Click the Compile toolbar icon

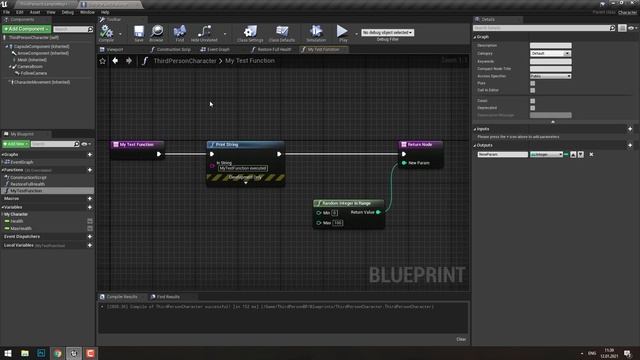[107, 32]
